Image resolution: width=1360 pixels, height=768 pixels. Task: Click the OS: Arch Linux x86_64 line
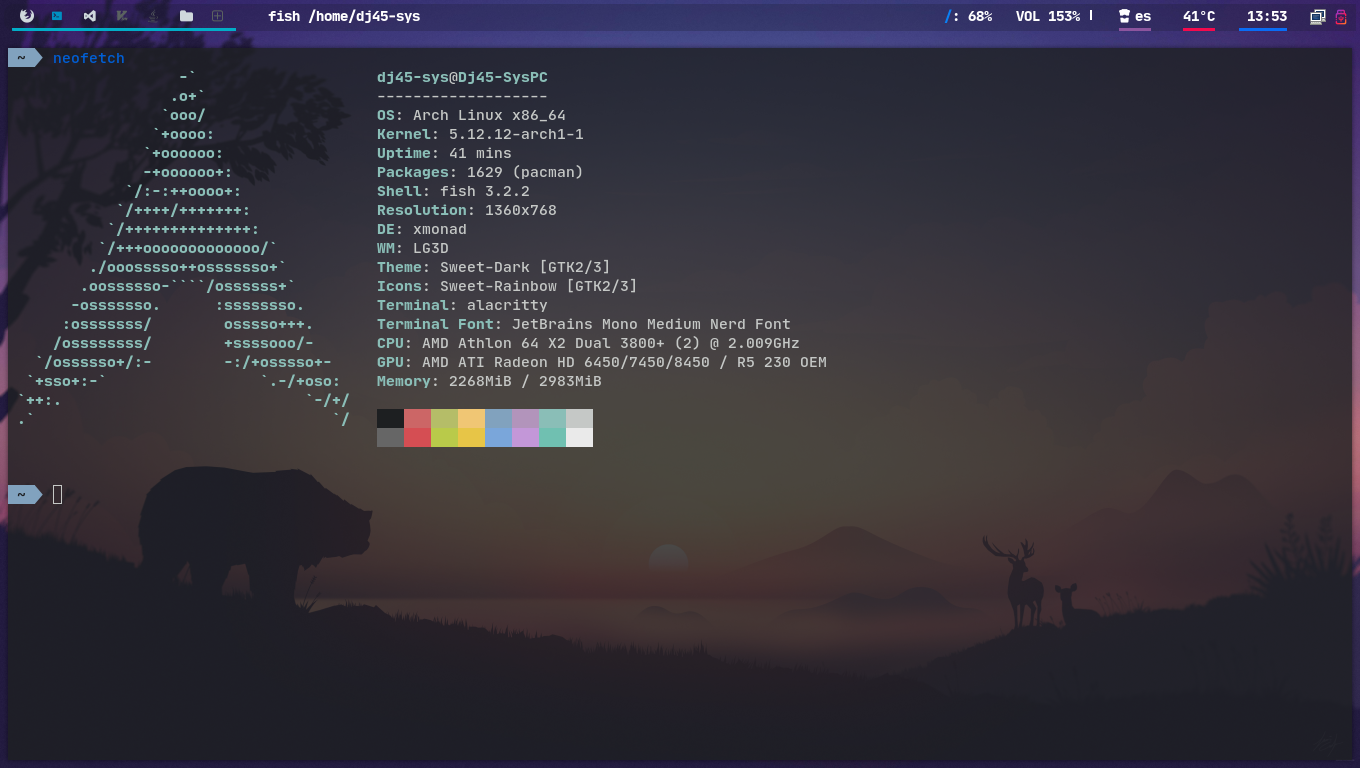tap(471, 115)
